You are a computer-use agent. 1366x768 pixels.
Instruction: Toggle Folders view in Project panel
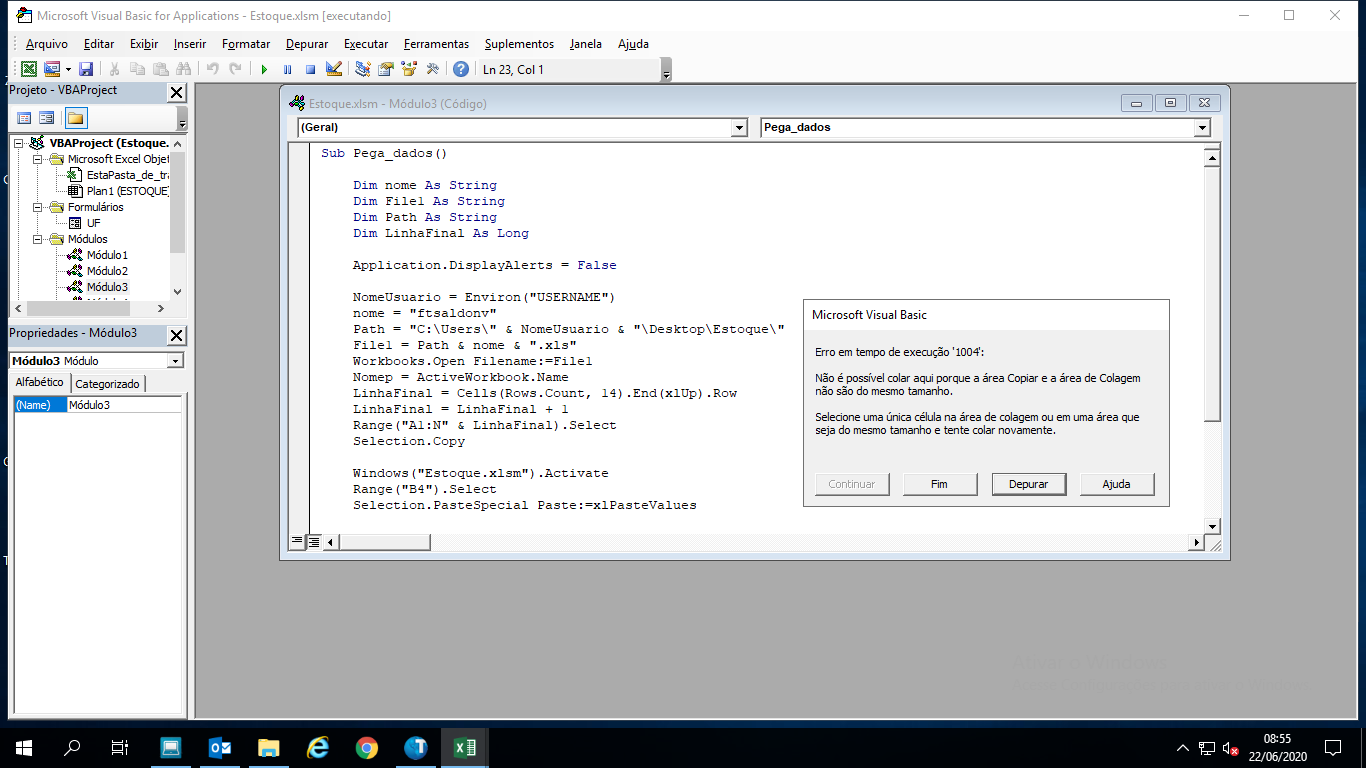(x=76, y=118)
